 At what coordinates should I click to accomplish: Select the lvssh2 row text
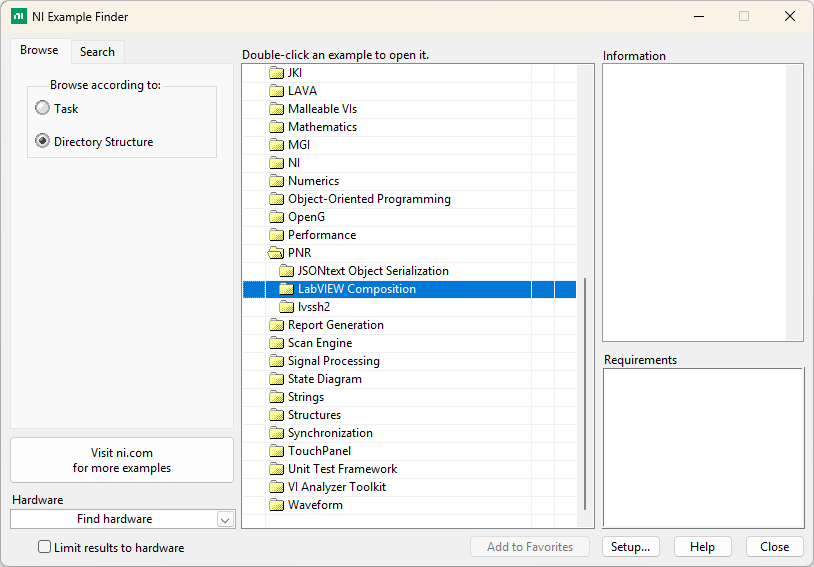tap(314, 307)
